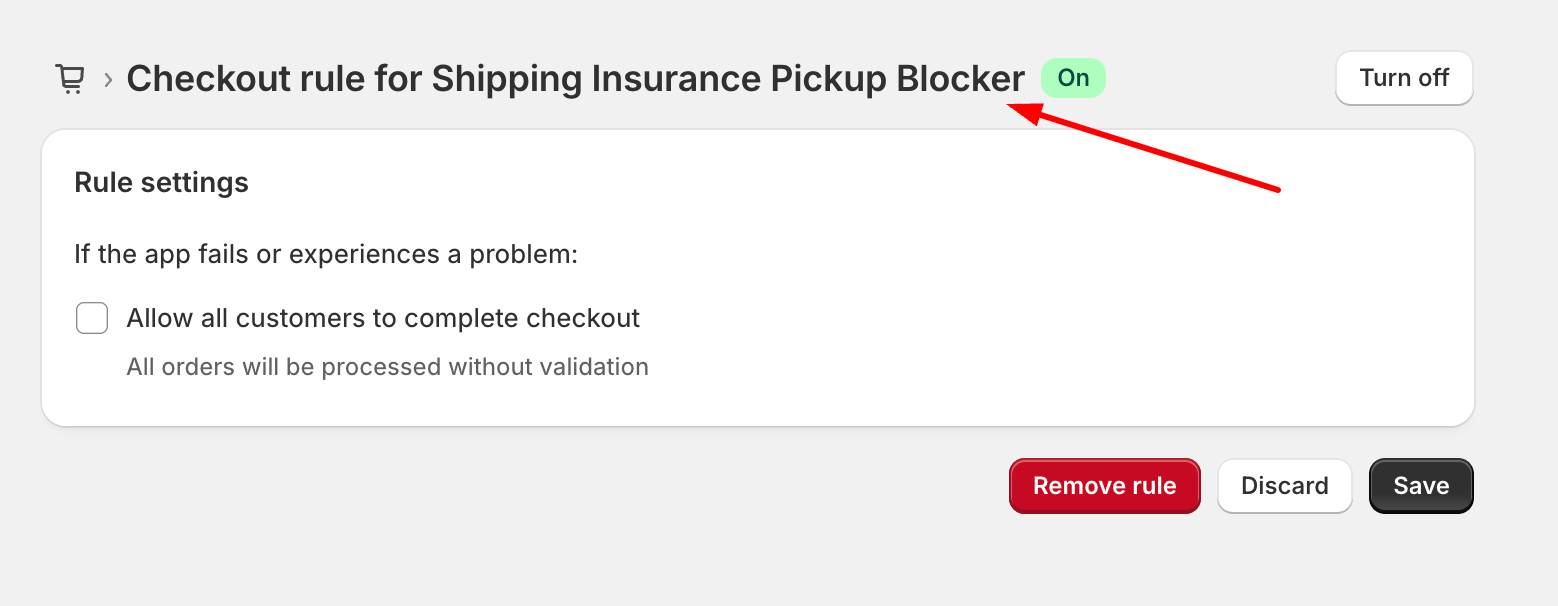Screen dimensions: 1558x606
Task: Enable Allow all customers to complete checkout checkbox
Action: click(x=92, y=319)
